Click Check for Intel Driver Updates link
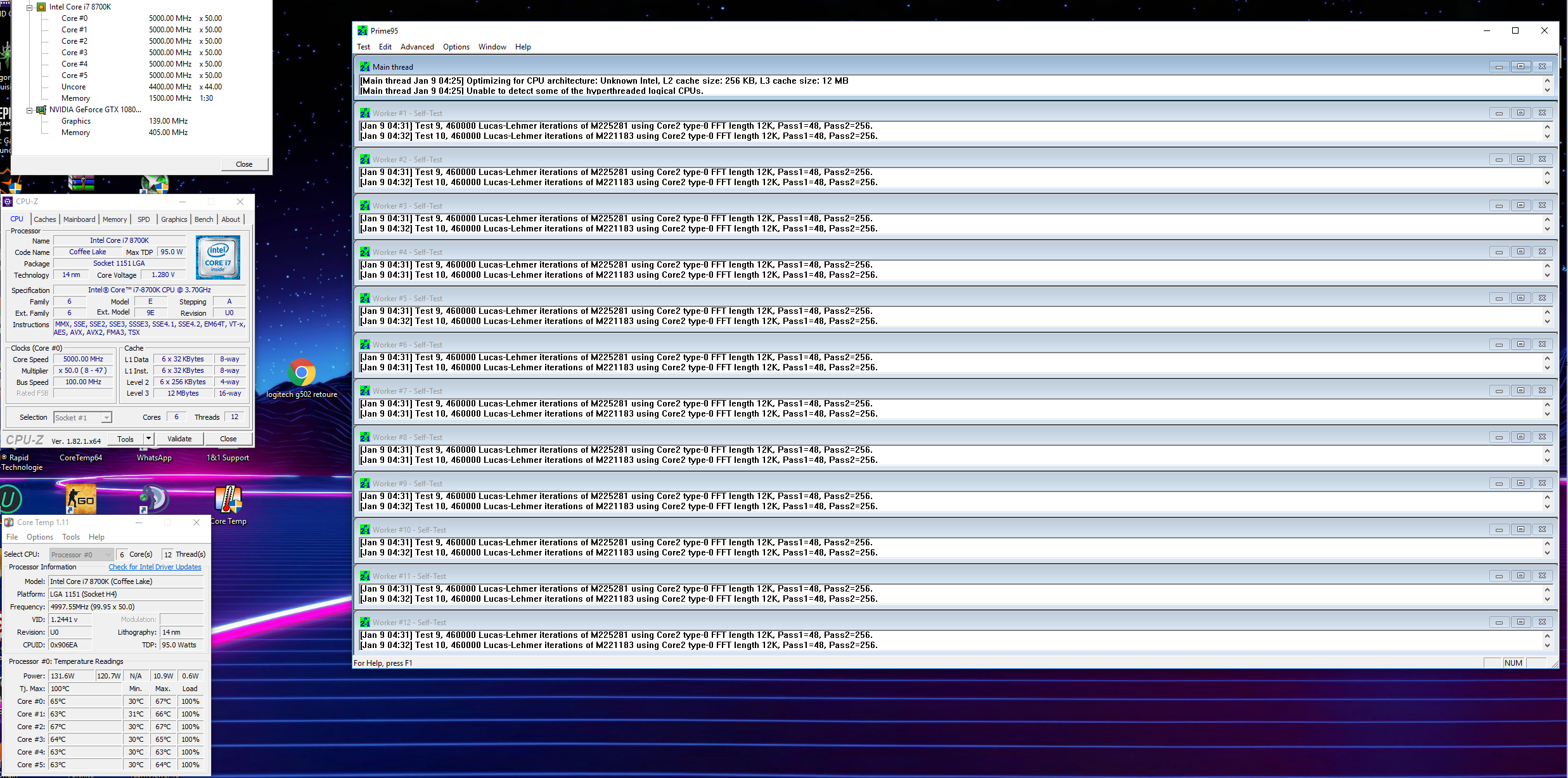 [x=155, y=567]
